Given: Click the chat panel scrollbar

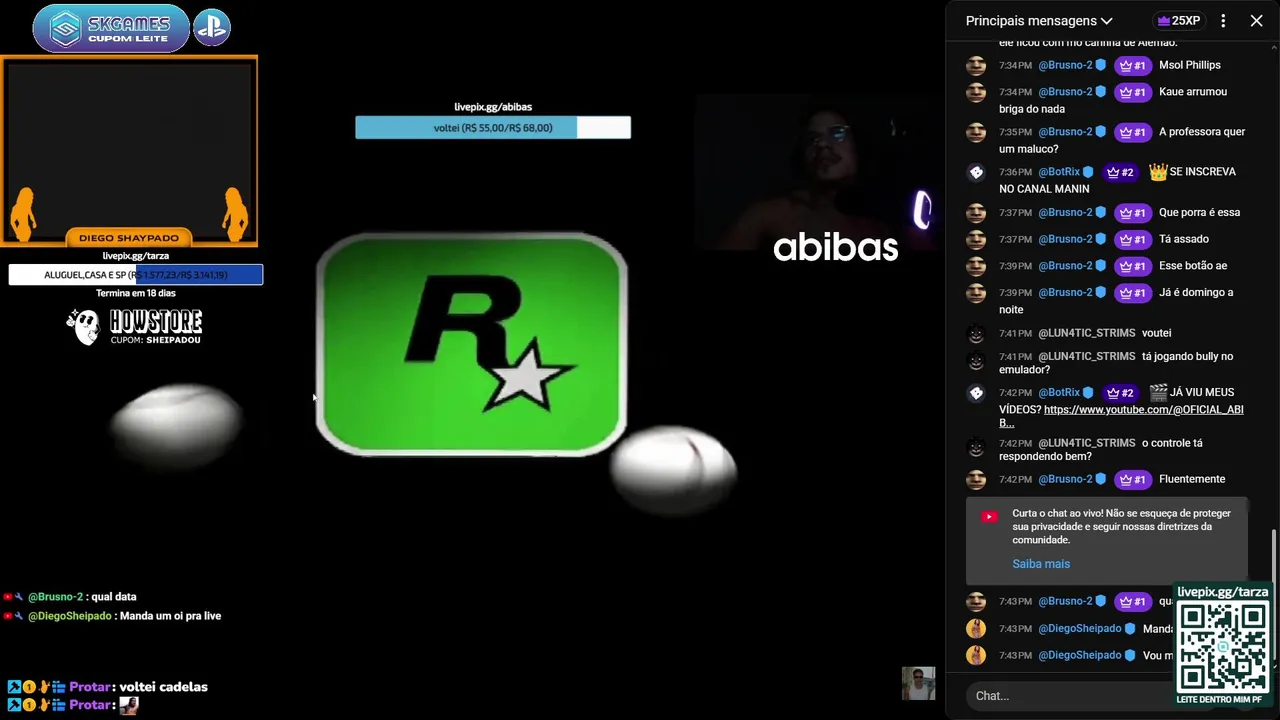Looking at the screenshot, I should click(x=1274, y=595).
